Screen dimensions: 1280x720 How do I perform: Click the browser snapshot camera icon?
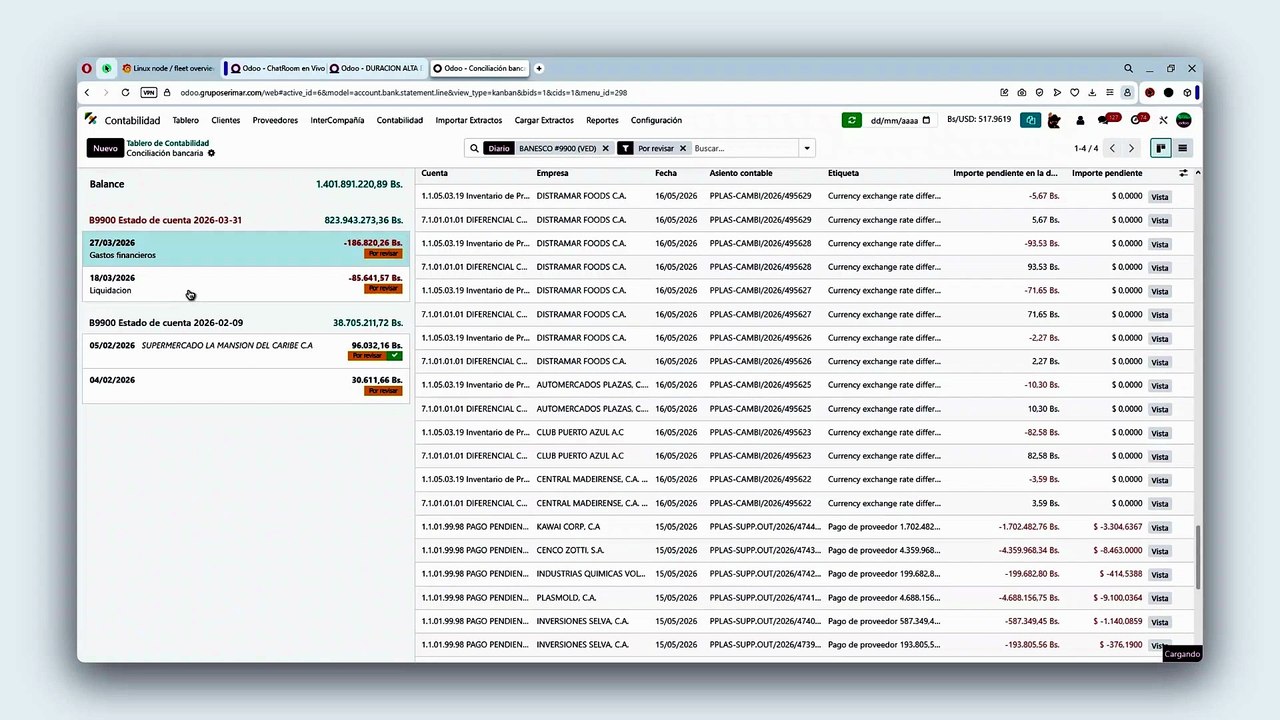1021,92
